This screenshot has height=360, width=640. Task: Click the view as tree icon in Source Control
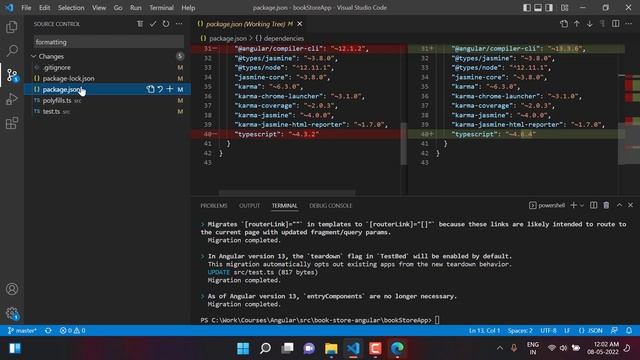click(x=140, y=24)
